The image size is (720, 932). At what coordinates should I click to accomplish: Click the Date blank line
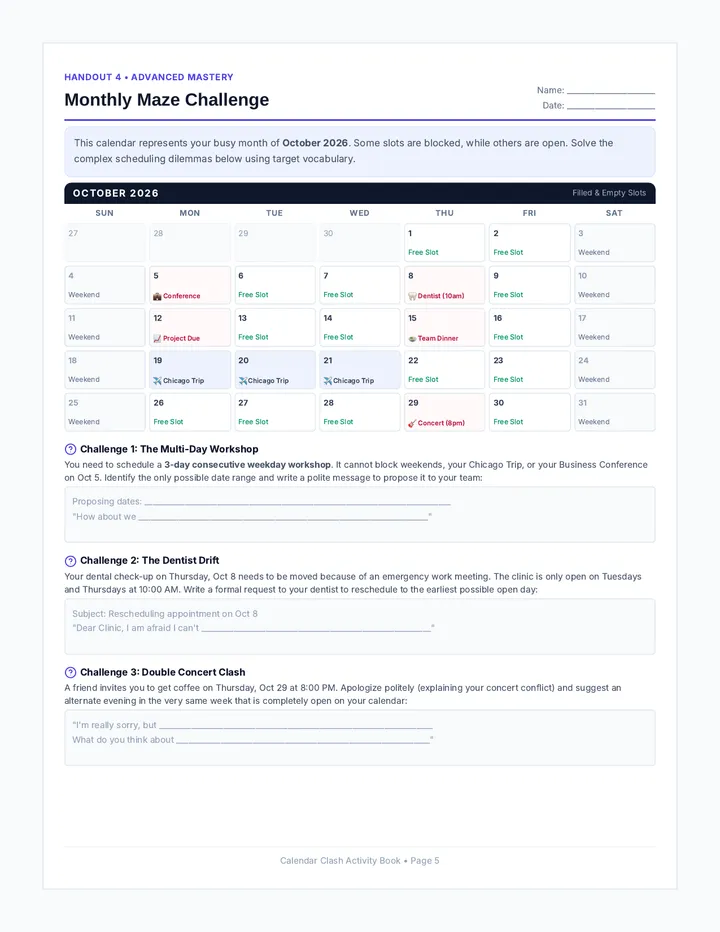click(611, 106)
